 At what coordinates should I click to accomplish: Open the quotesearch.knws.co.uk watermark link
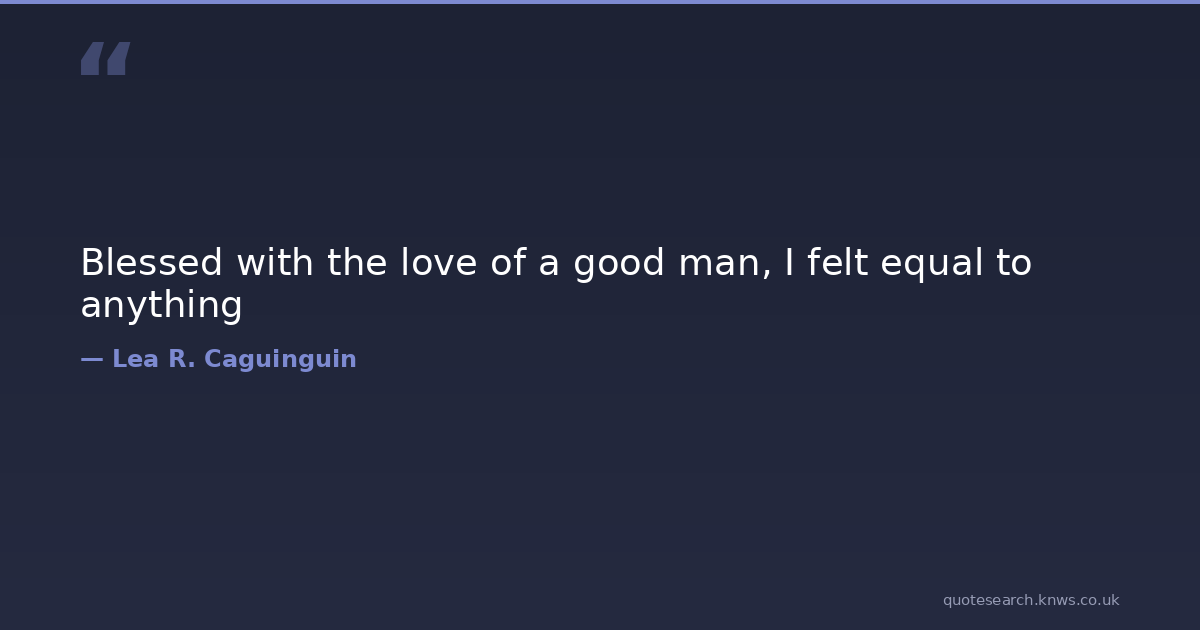[1030, 600]
